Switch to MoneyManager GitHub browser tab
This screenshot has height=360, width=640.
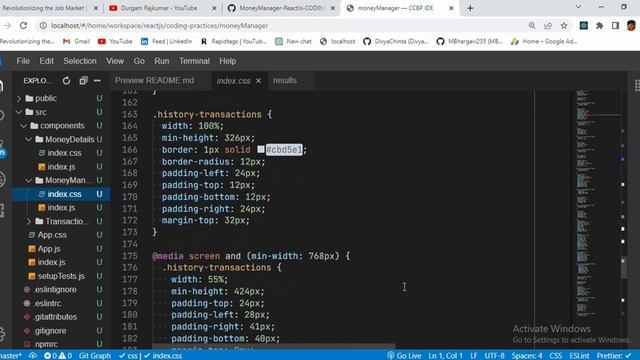coord(281,8)
